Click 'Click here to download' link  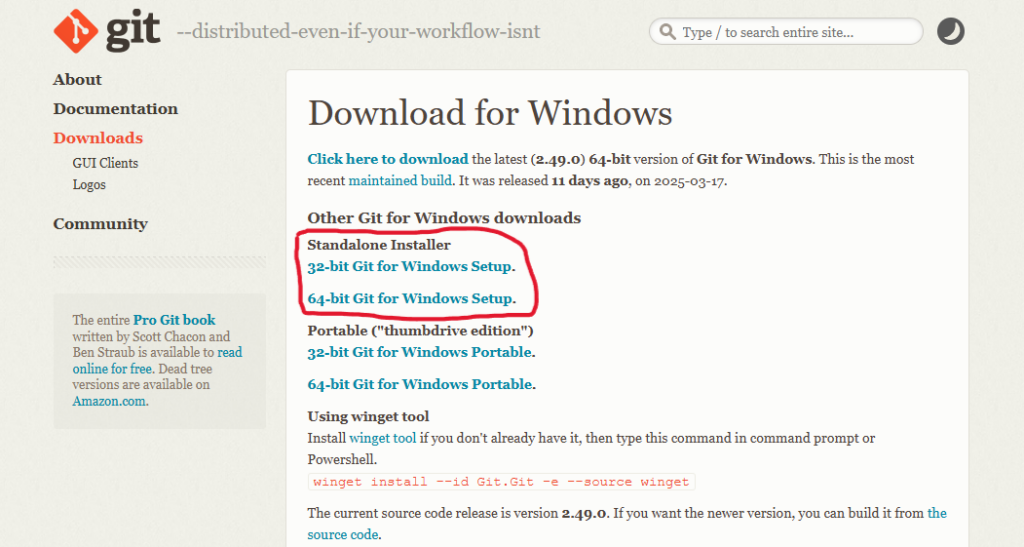point(388,159)
